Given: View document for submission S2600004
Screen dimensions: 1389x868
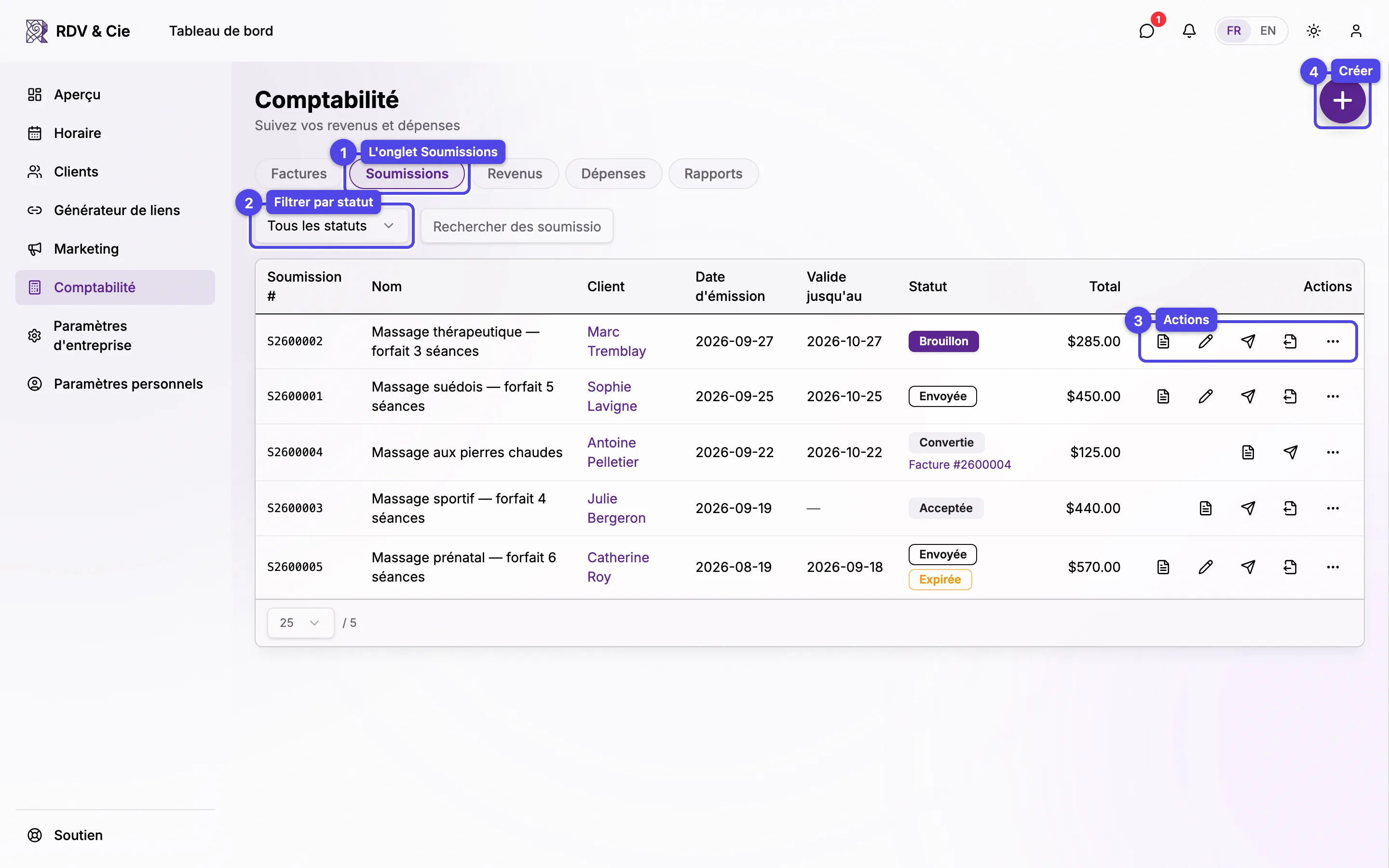Looking at the screenshot, I should pos(1248,452).
